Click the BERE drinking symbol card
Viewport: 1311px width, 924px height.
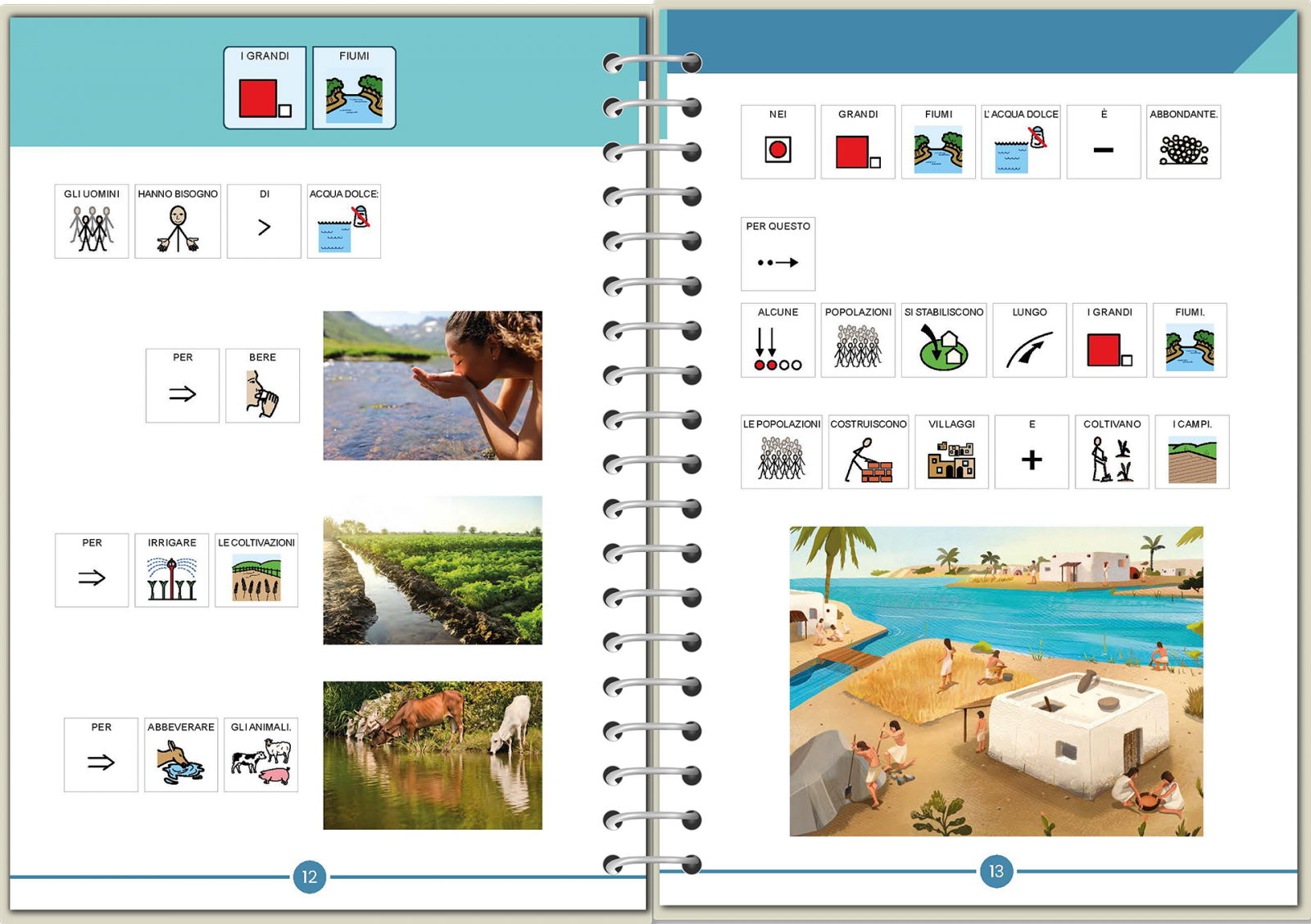pos(262,386)
